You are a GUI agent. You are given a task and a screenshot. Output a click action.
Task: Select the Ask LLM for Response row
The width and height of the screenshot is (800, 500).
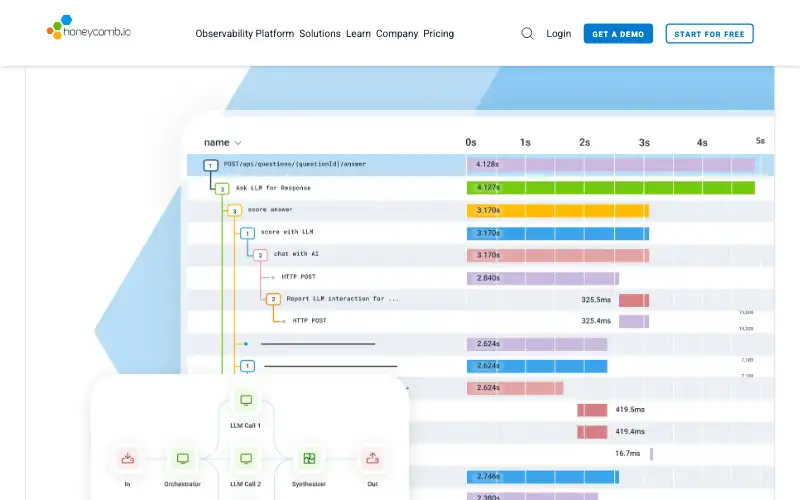click(x=480, y=188)
